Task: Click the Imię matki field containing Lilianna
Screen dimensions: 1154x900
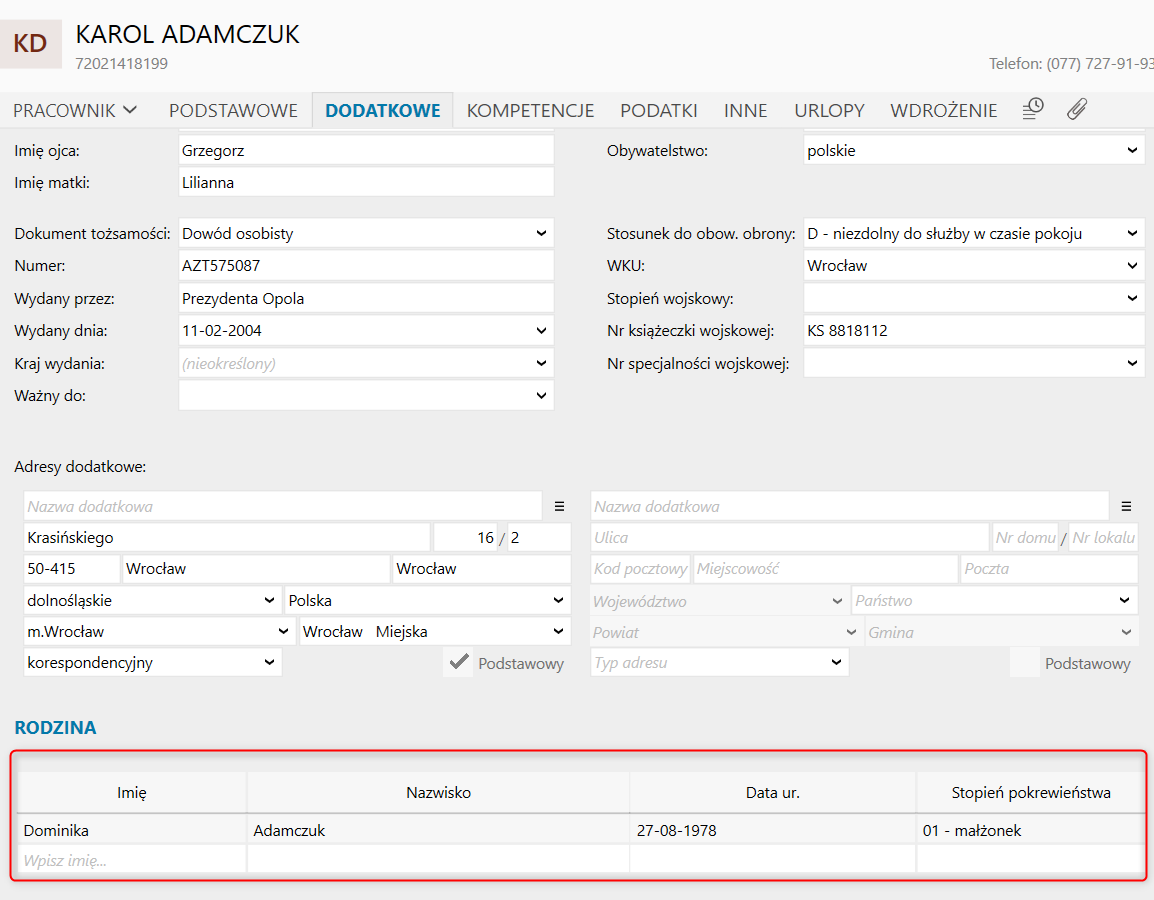Action: (366, 182)
